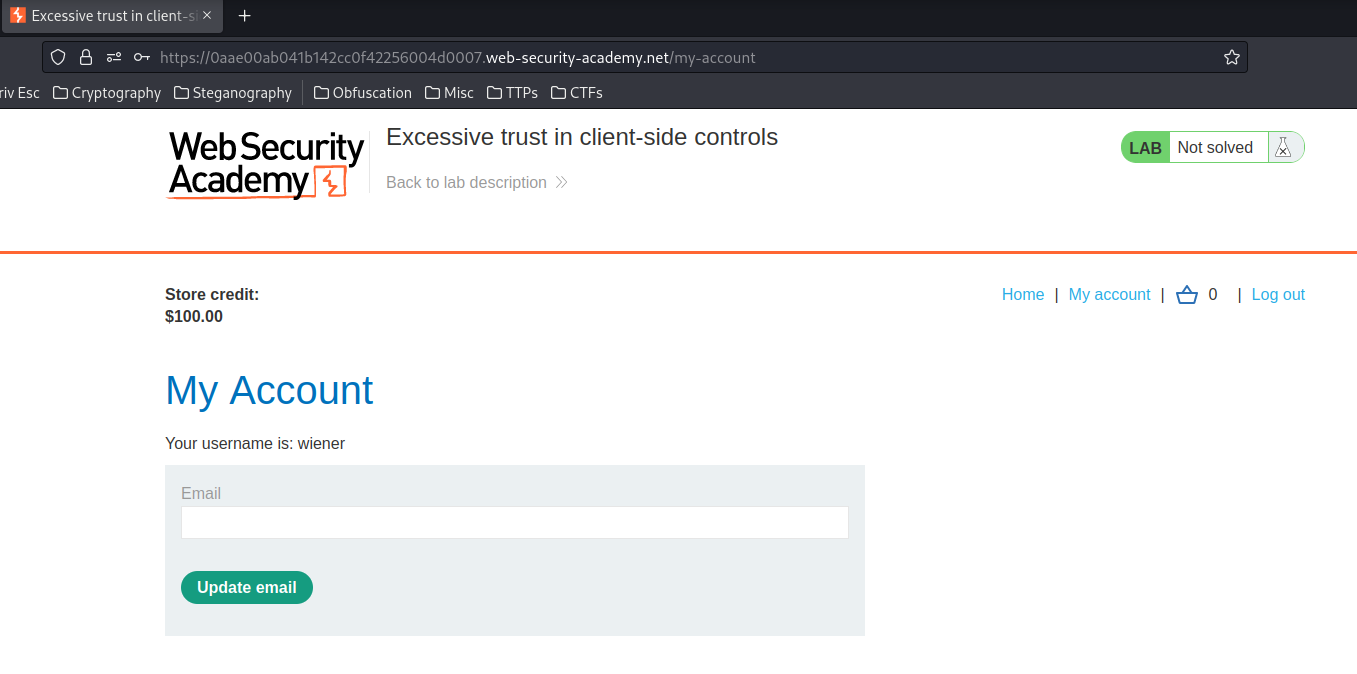Open the Cryptography bookmarks folder
Image resolution: width=1357 pixels, height=674 pixels.
click(x=107, y=93)
